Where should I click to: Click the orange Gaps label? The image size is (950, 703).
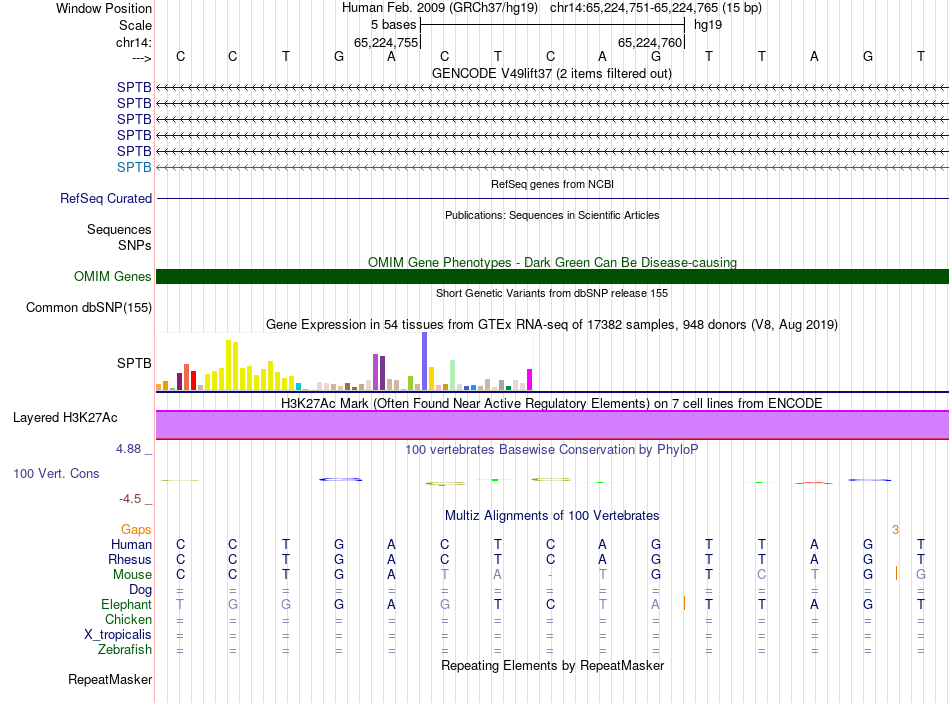(136, 530)
